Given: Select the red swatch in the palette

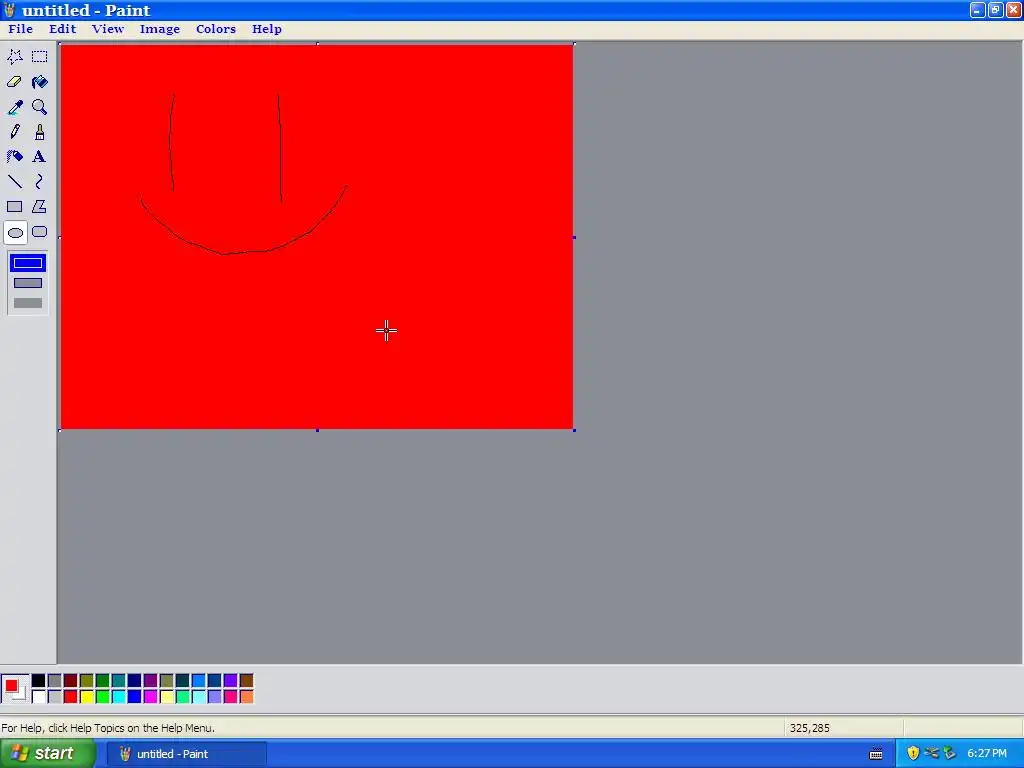Looking at the screenshot, I should [71, 697].
